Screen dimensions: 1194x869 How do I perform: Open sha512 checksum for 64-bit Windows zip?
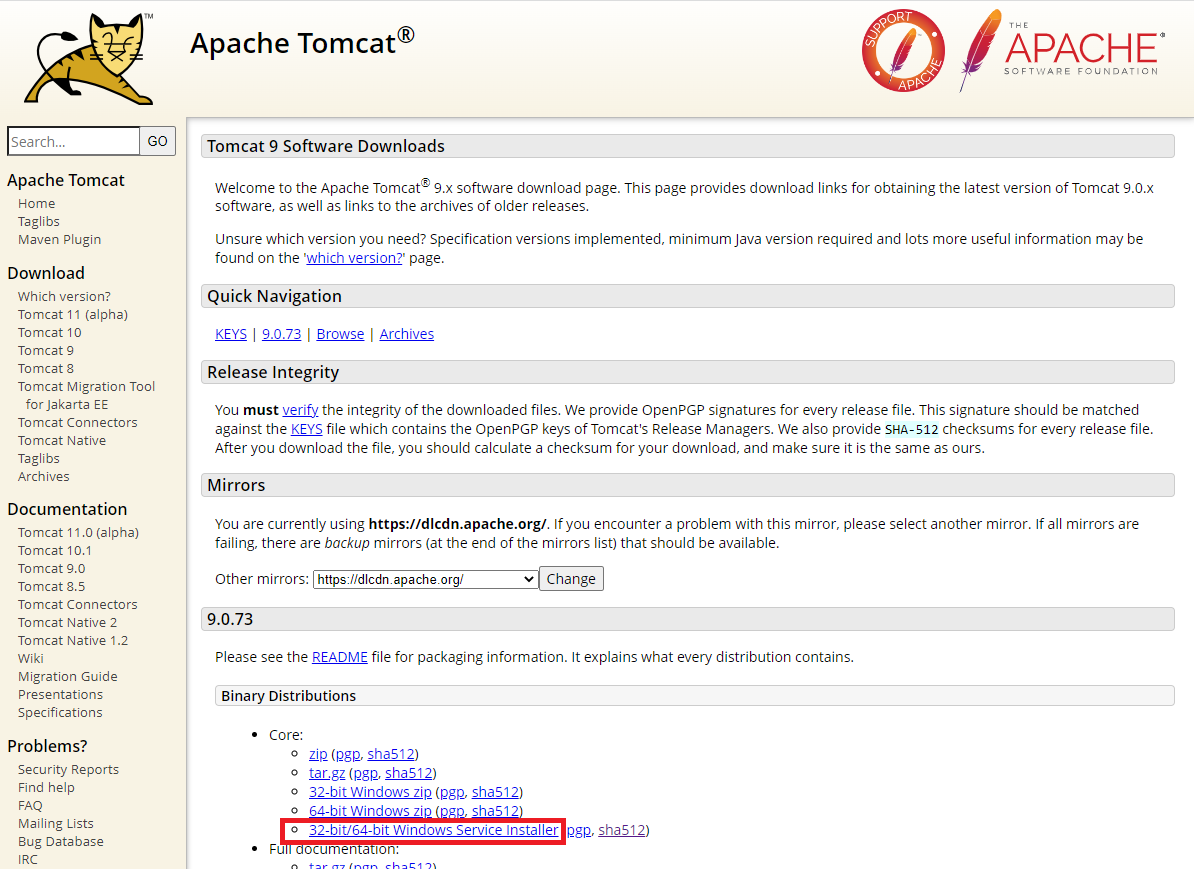point(496,811)
